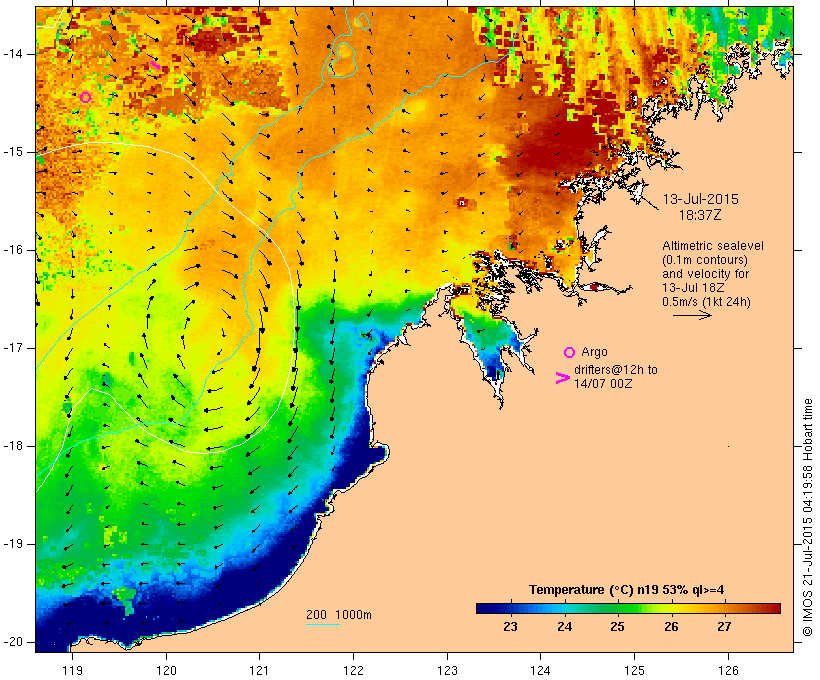Click the -17 latitude axis label
The image size is (820, 680).
(13, 348)
